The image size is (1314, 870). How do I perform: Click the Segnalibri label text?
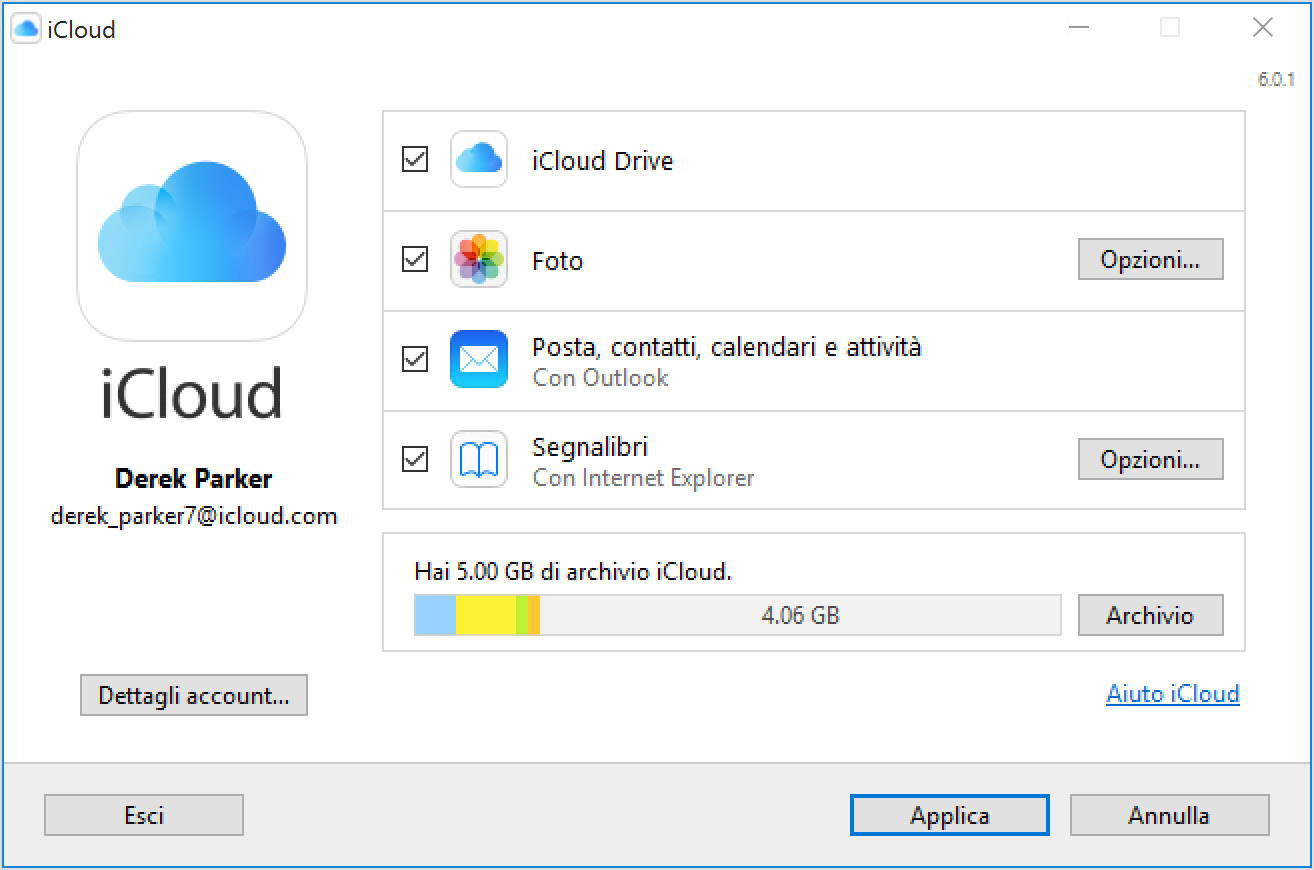tap(591, 447)
